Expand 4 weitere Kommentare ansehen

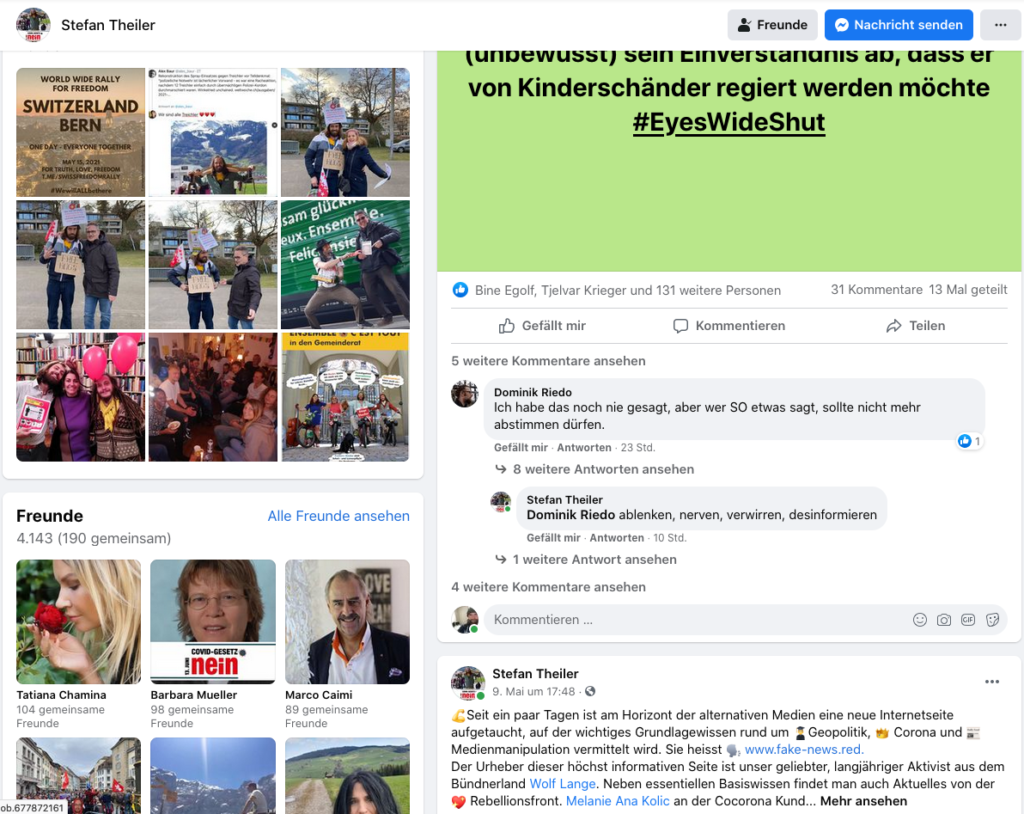(548, 587)
